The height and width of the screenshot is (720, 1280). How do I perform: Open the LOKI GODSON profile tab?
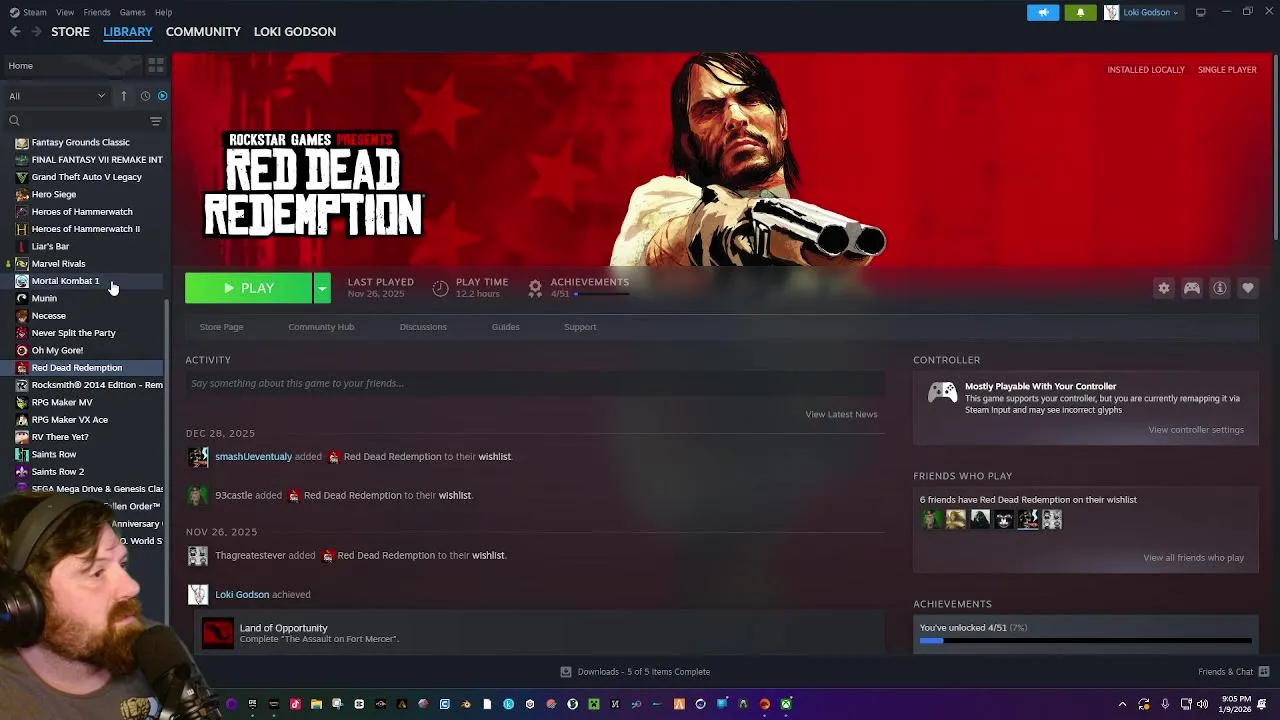tap(295, 32)
